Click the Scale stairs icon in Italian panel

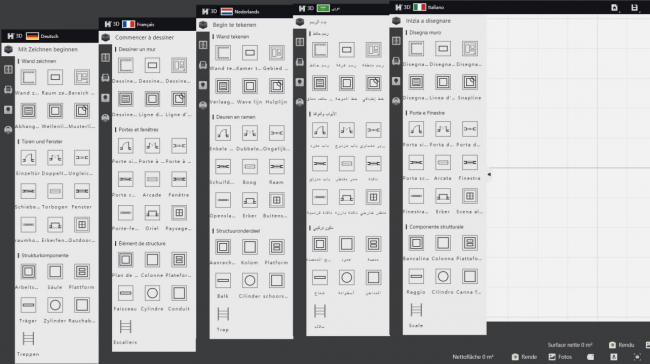point(416,310)
